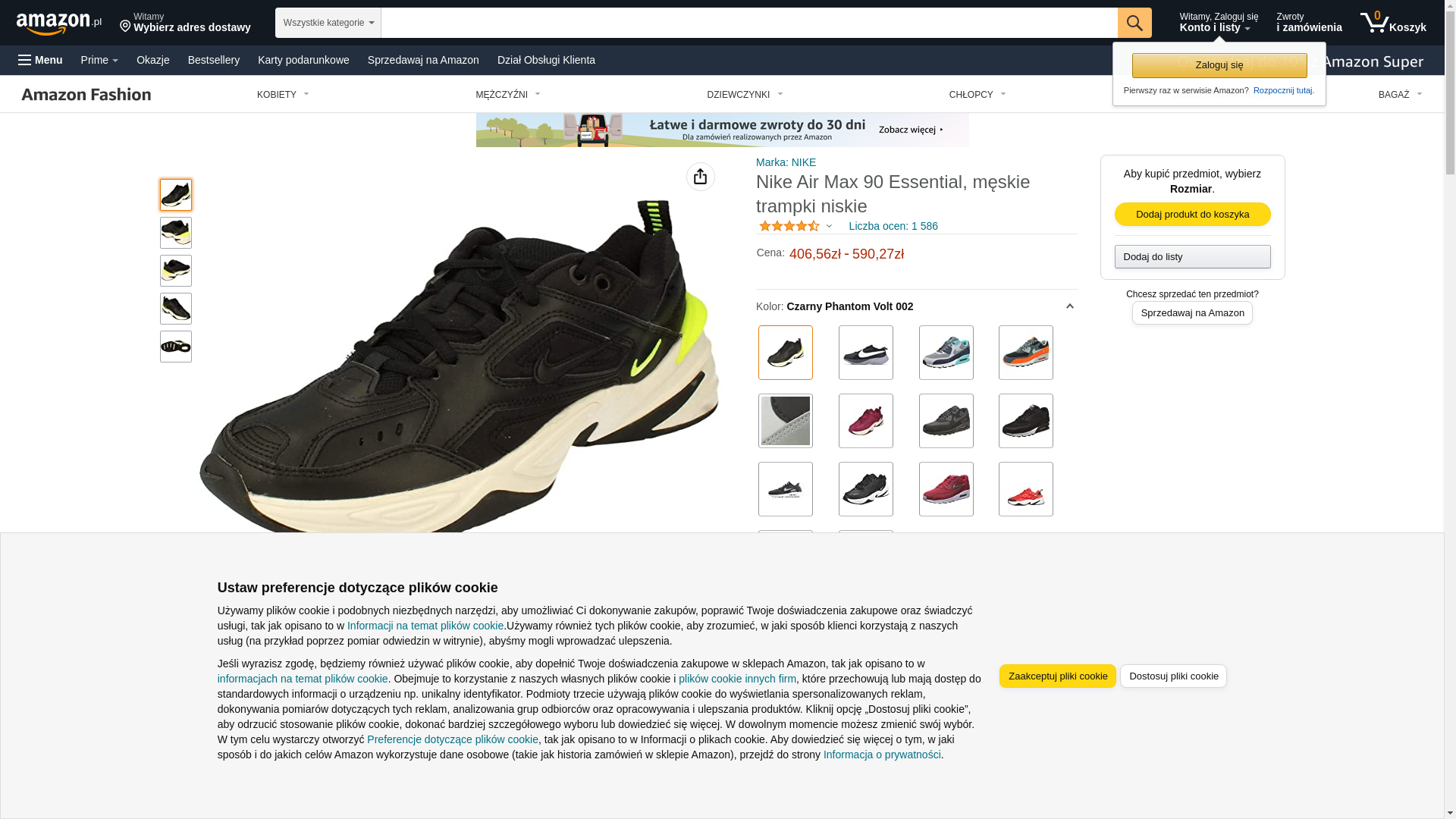This screenshot has height=819, width=1456.
Task: Click the search magnifier button
Action: tap(1134, 23)
